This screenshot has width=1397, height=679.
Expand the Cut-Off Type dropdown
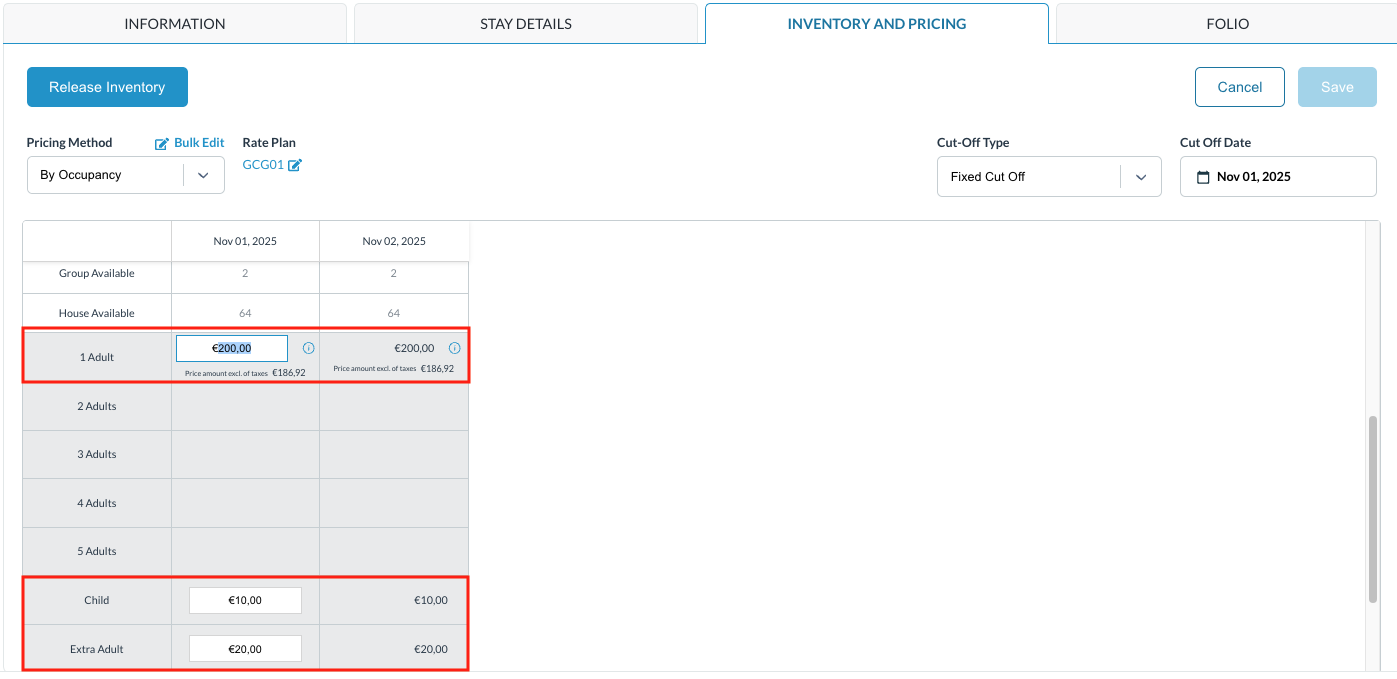click(x=1140, y=177)
